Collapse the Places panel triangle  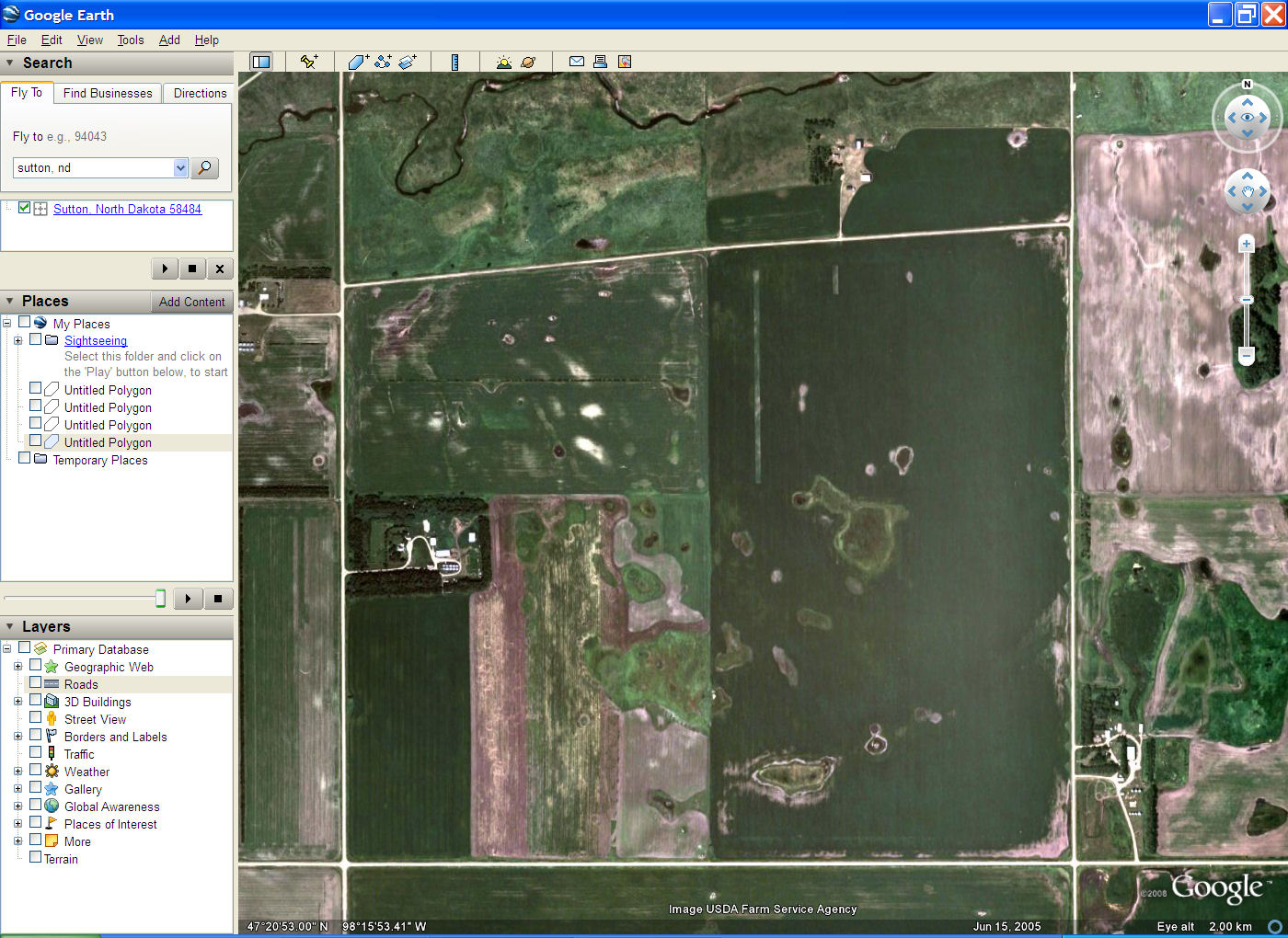(x=9, y=301)
